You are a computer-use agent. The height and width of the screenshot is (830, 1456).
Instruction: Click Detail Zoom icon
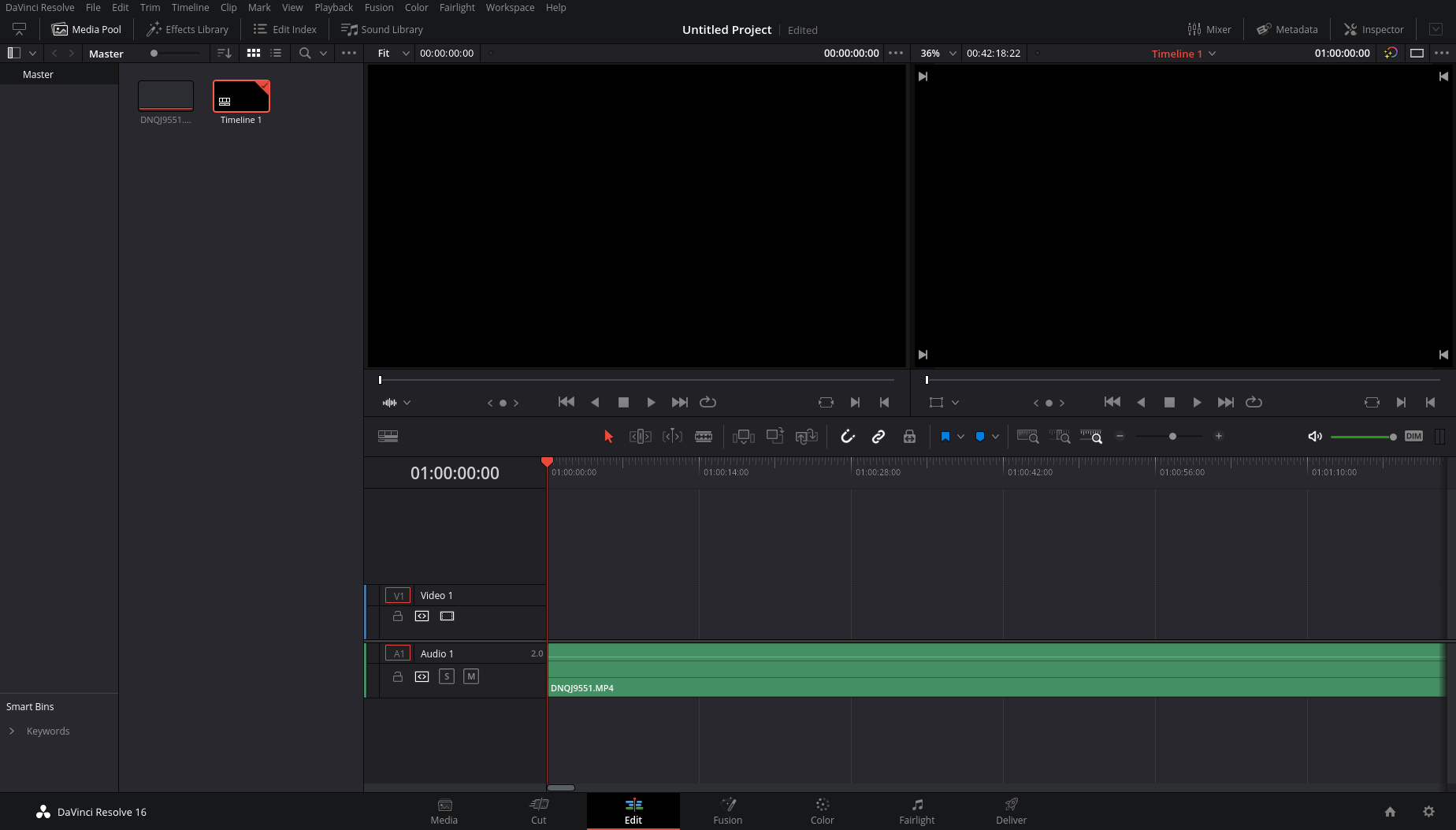click(x=1060, y=436)
